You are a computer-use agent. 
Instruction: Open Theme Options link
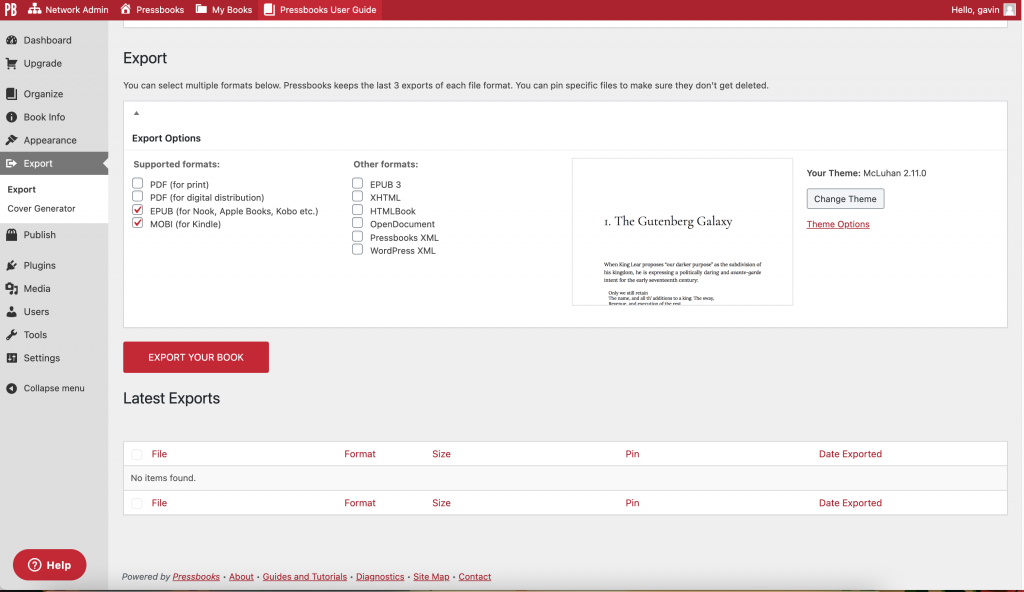(838, 224)
